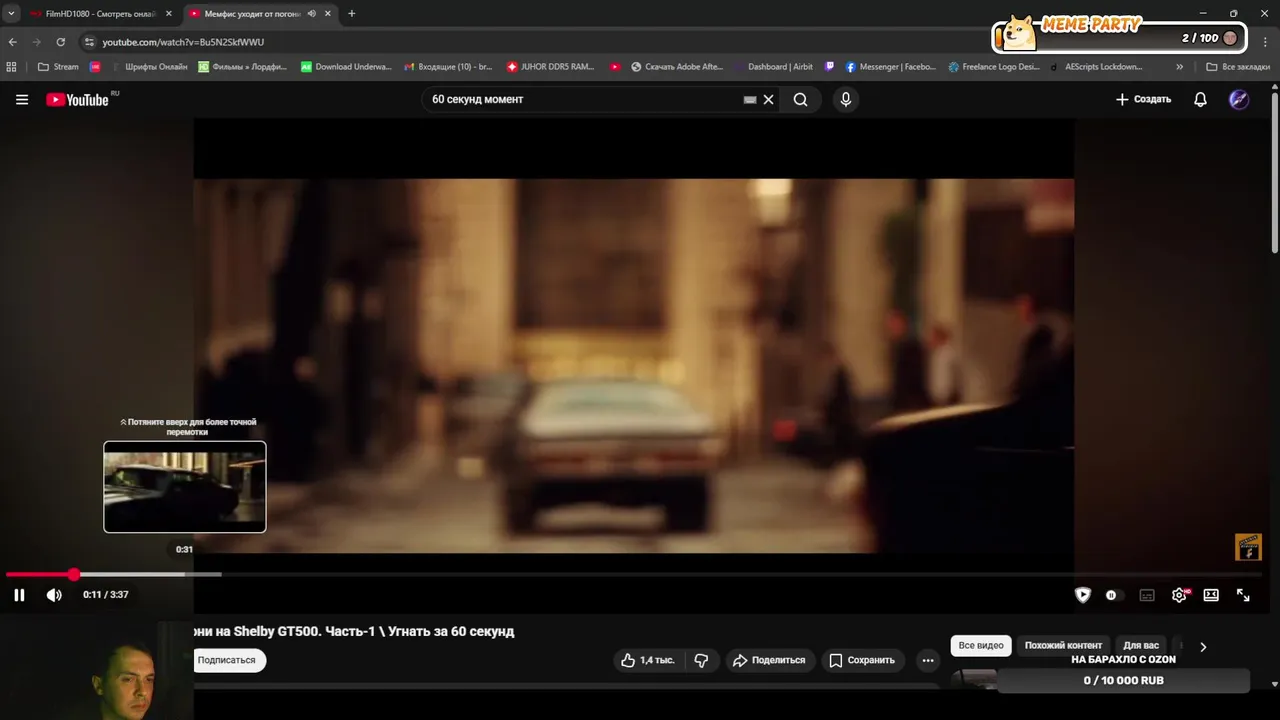Open the Messenger | Facebo bookmark
This screenshot has width=1280, height=720.
pyautogui.click(x=891, y=67)
